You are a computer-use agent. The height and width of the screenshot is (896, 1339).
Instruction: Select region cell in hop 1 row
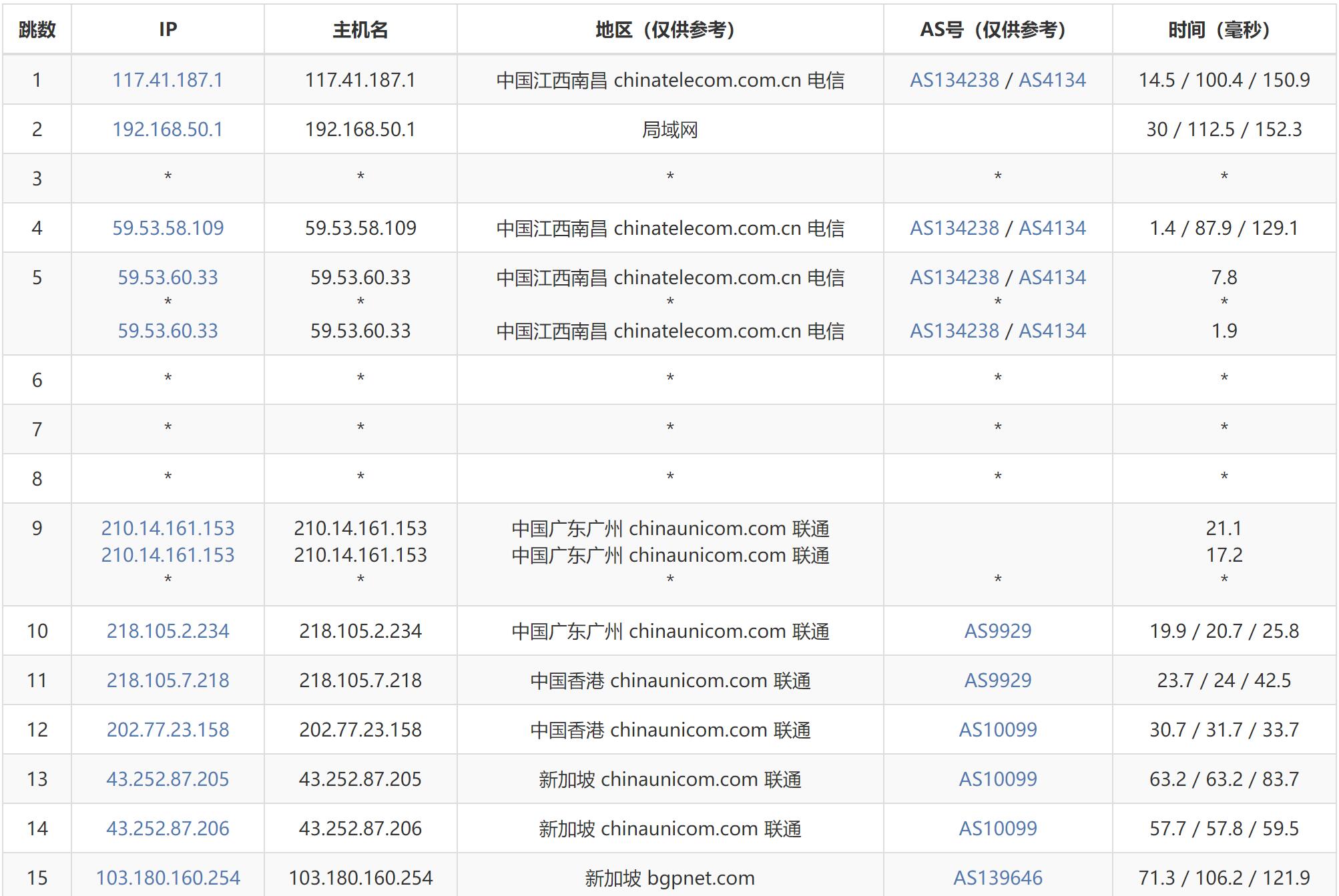coord(670,80)
